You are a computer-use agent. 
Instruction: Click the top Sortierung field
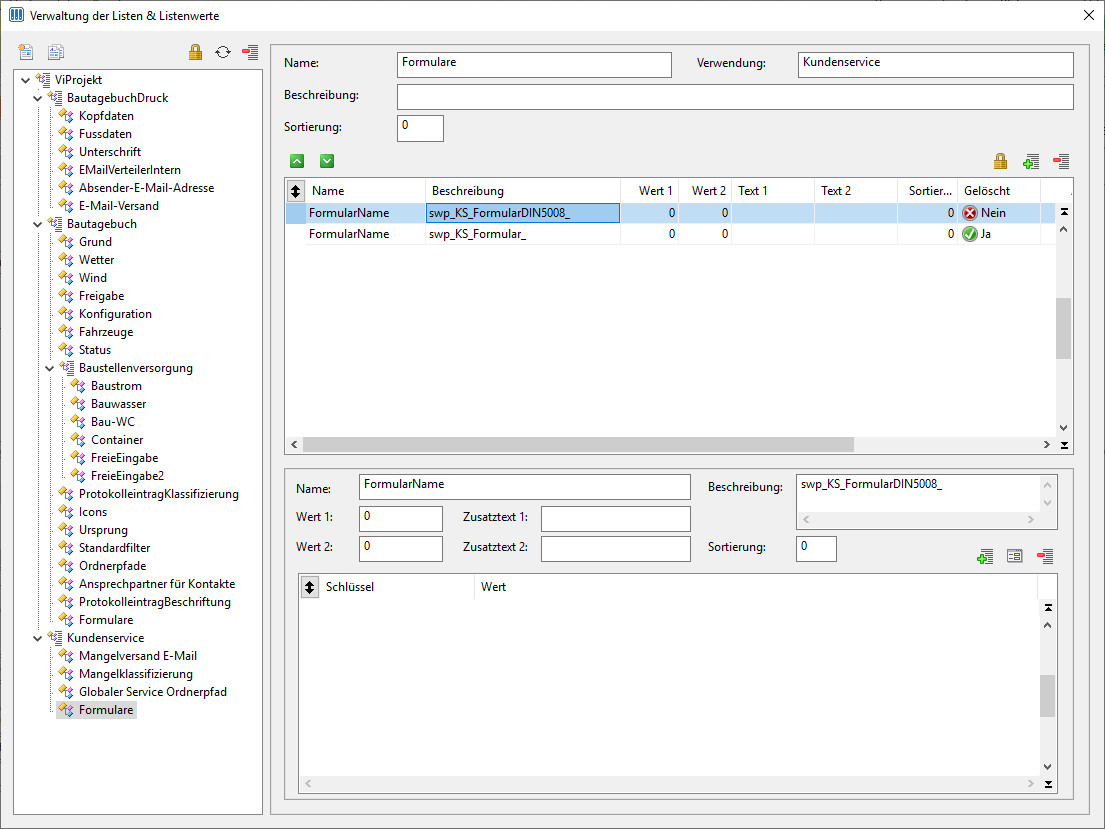(x=420, y=128)
